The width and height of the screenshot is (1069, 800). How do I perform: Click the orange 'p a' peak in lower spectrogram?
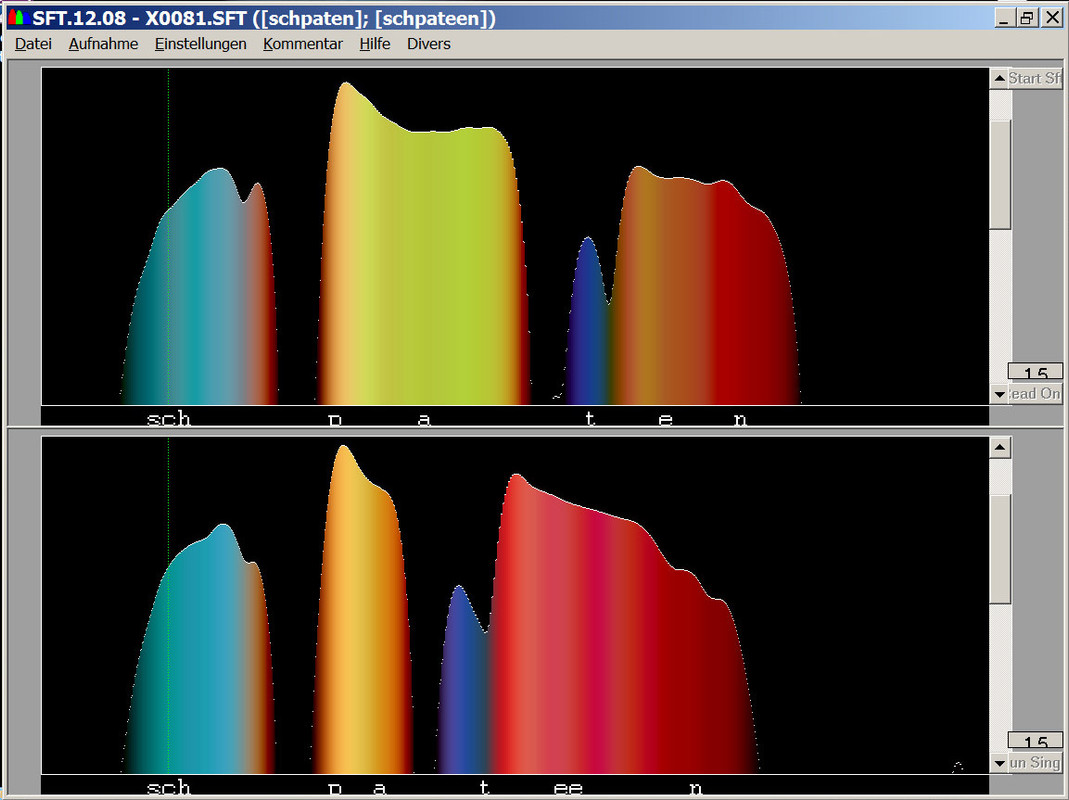point(361,614)
